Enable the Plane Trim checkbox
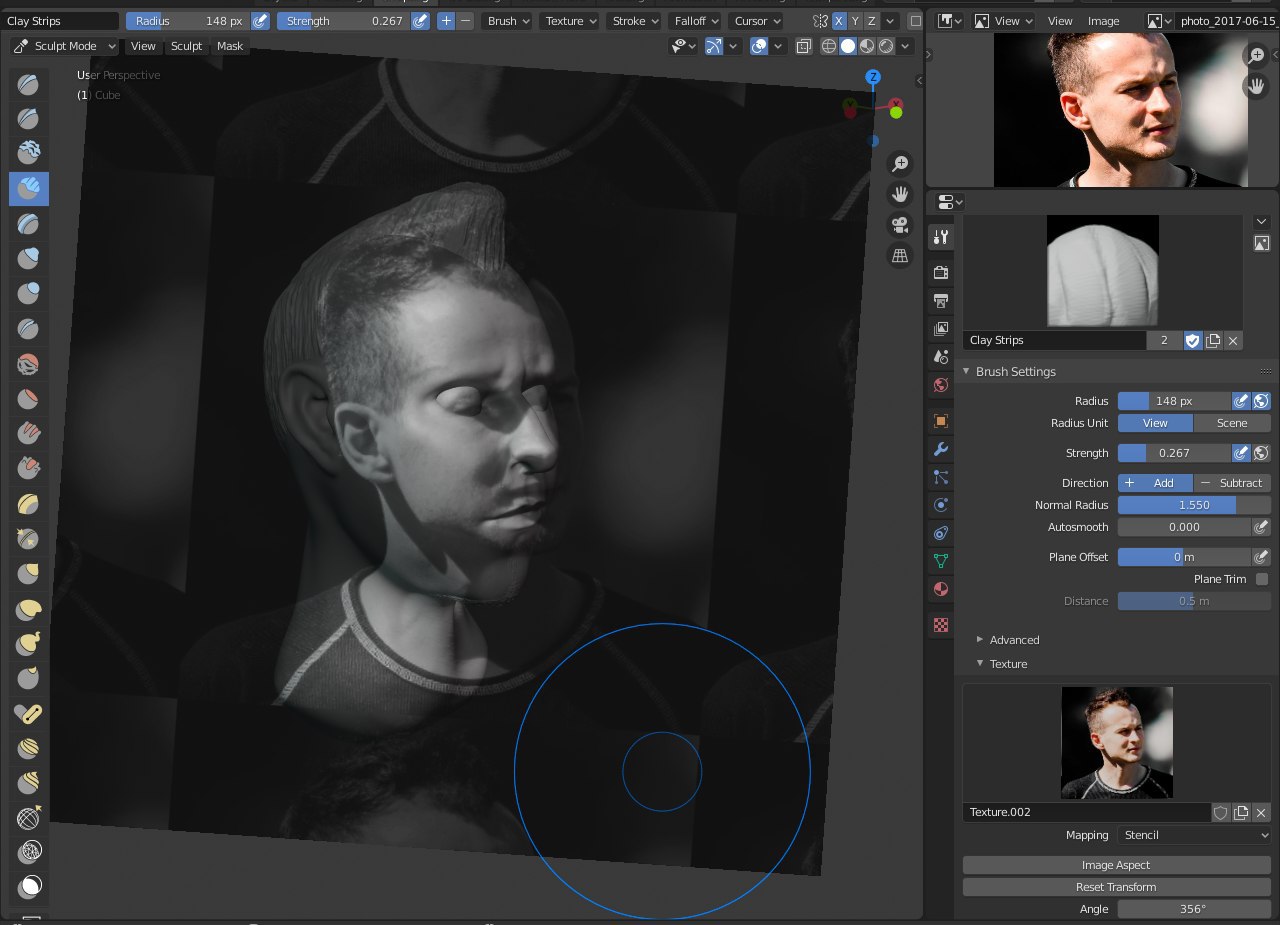This screenshot has width=1280, height=925. click(x=1261, y=579)
